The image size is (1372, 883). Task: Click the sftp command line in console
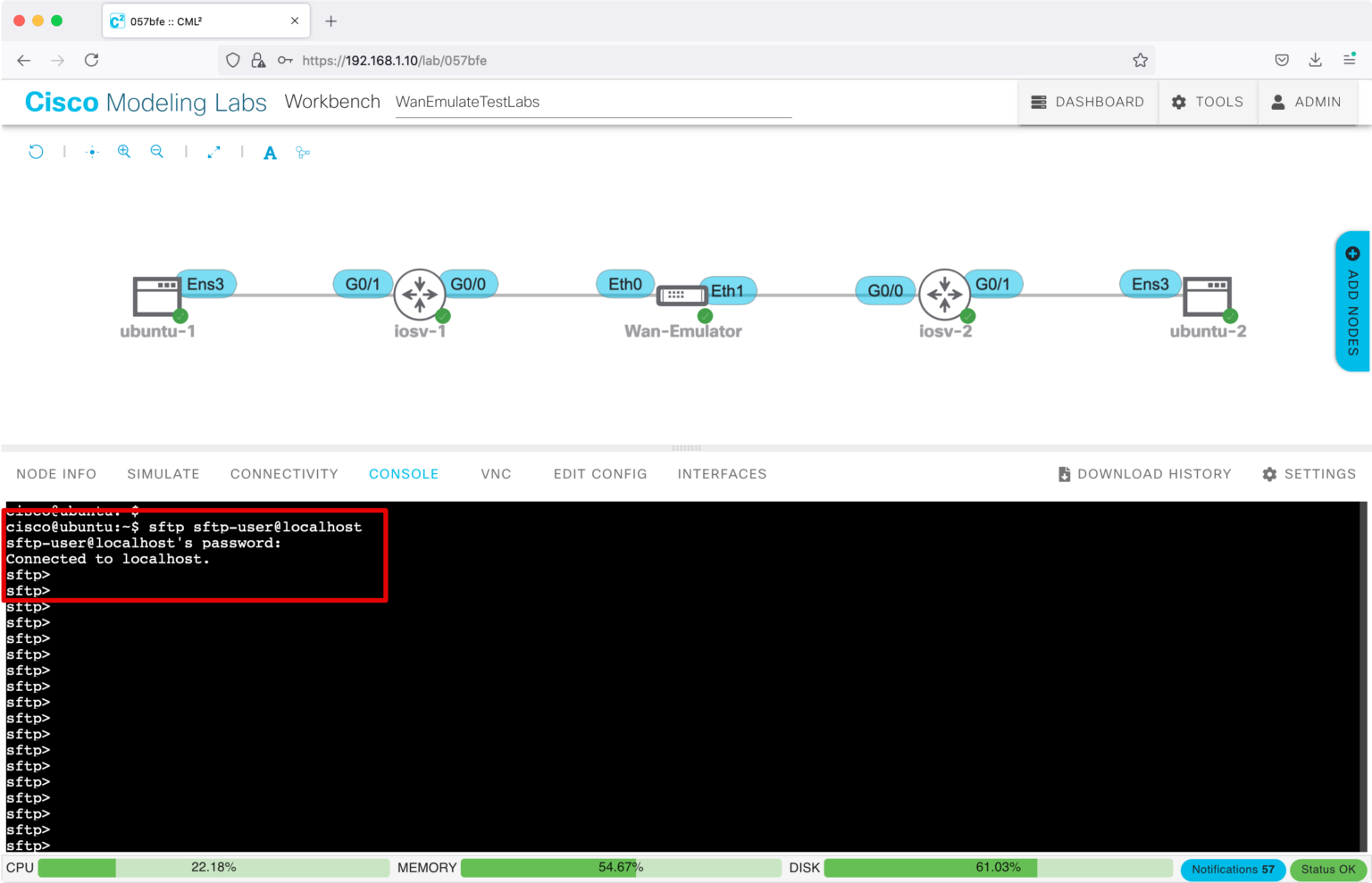(x=184, y=527)
